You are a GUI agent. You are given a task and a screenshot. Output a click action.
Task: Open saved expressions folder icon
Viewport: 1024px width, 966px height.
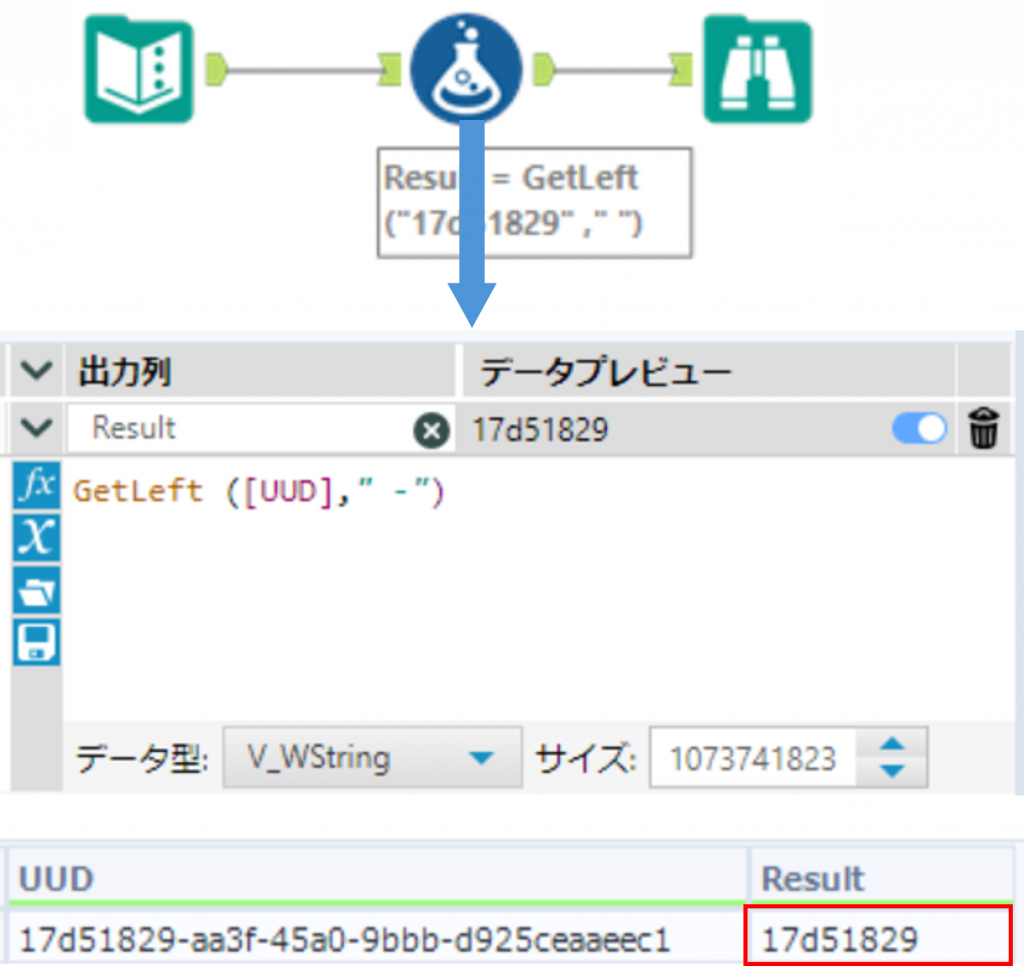point(37,591)
